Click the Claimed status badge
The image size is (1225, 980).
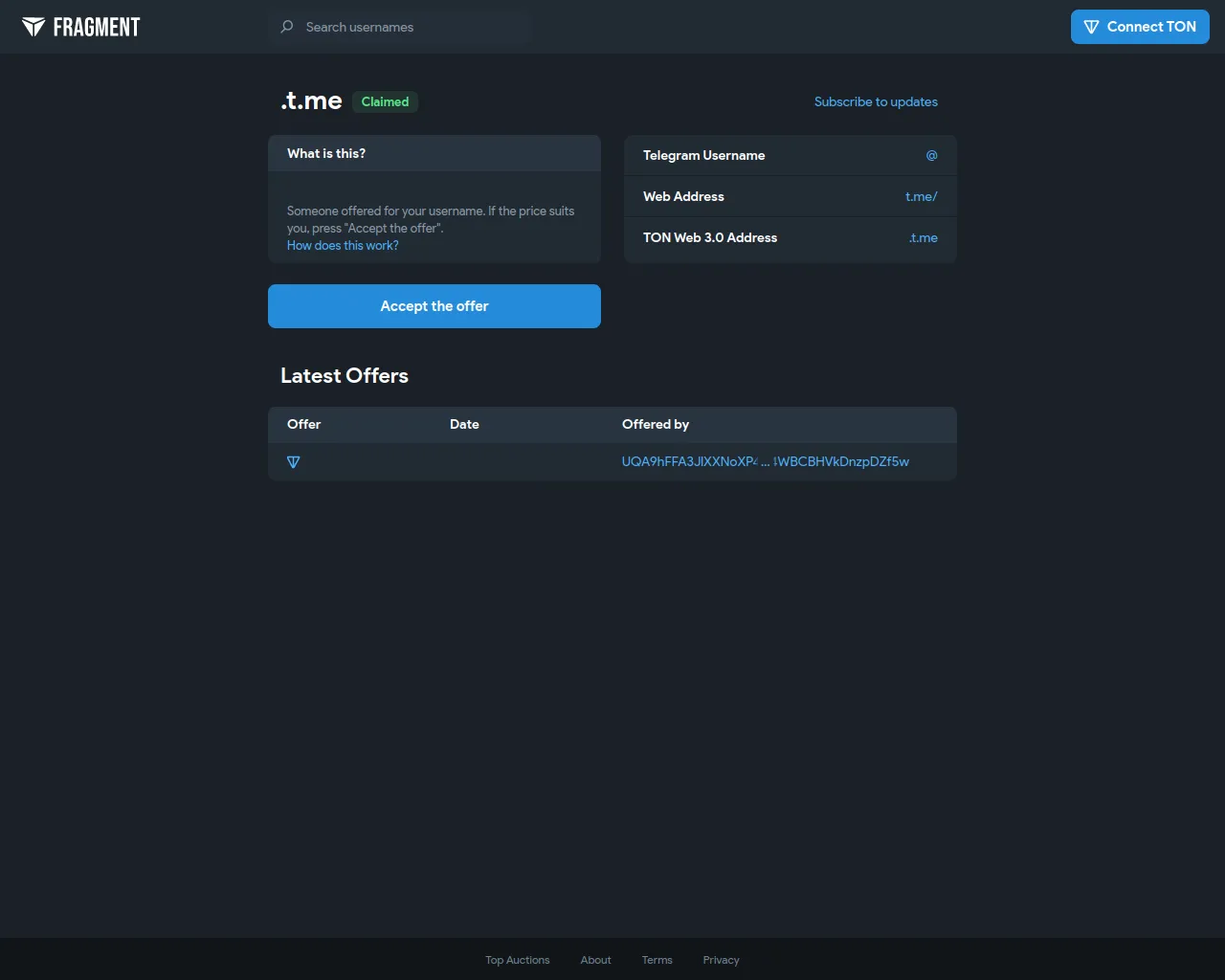click(x=385, y=101)
